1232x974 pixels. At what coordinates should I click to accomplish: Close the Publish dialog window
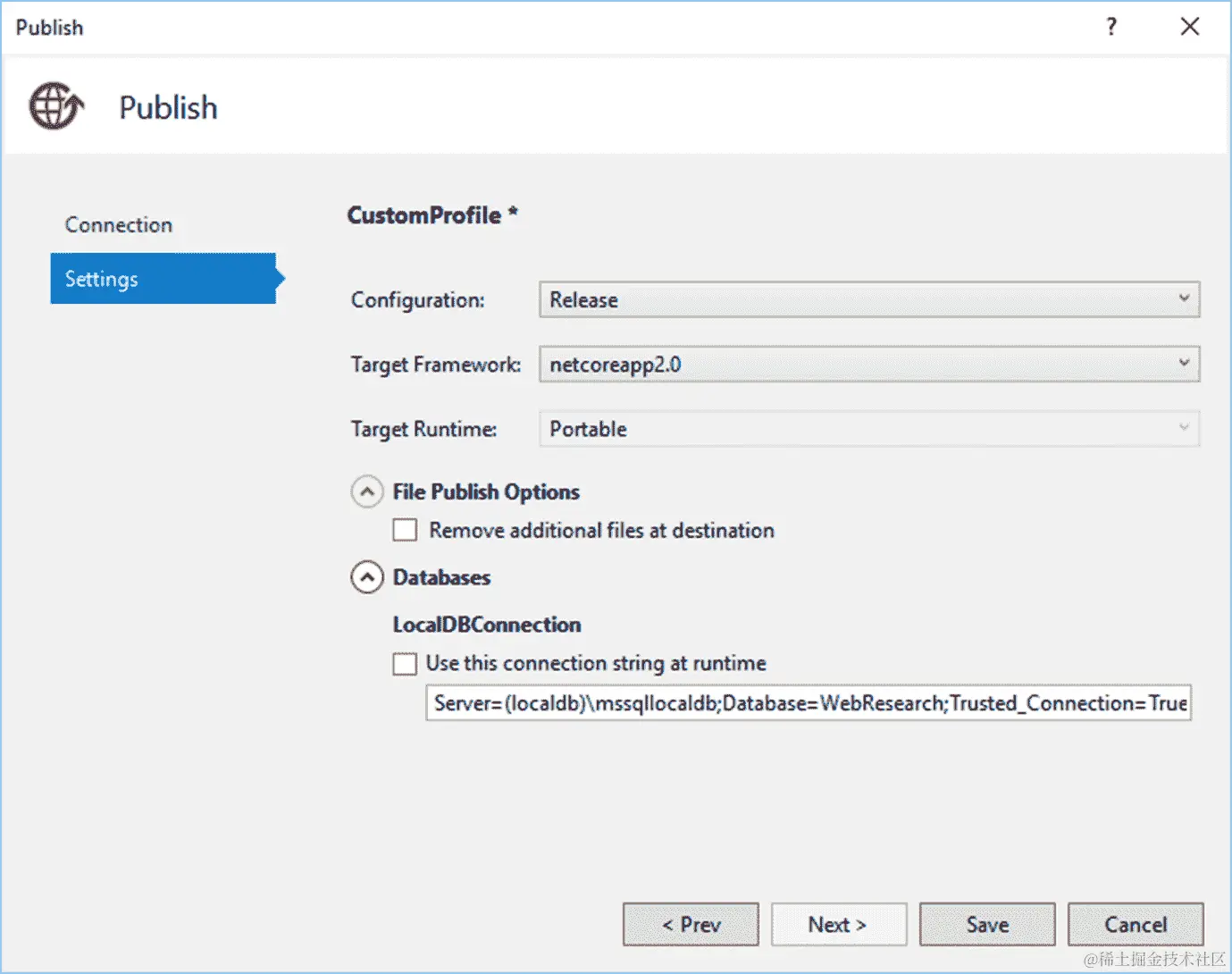coord(1190,27)
